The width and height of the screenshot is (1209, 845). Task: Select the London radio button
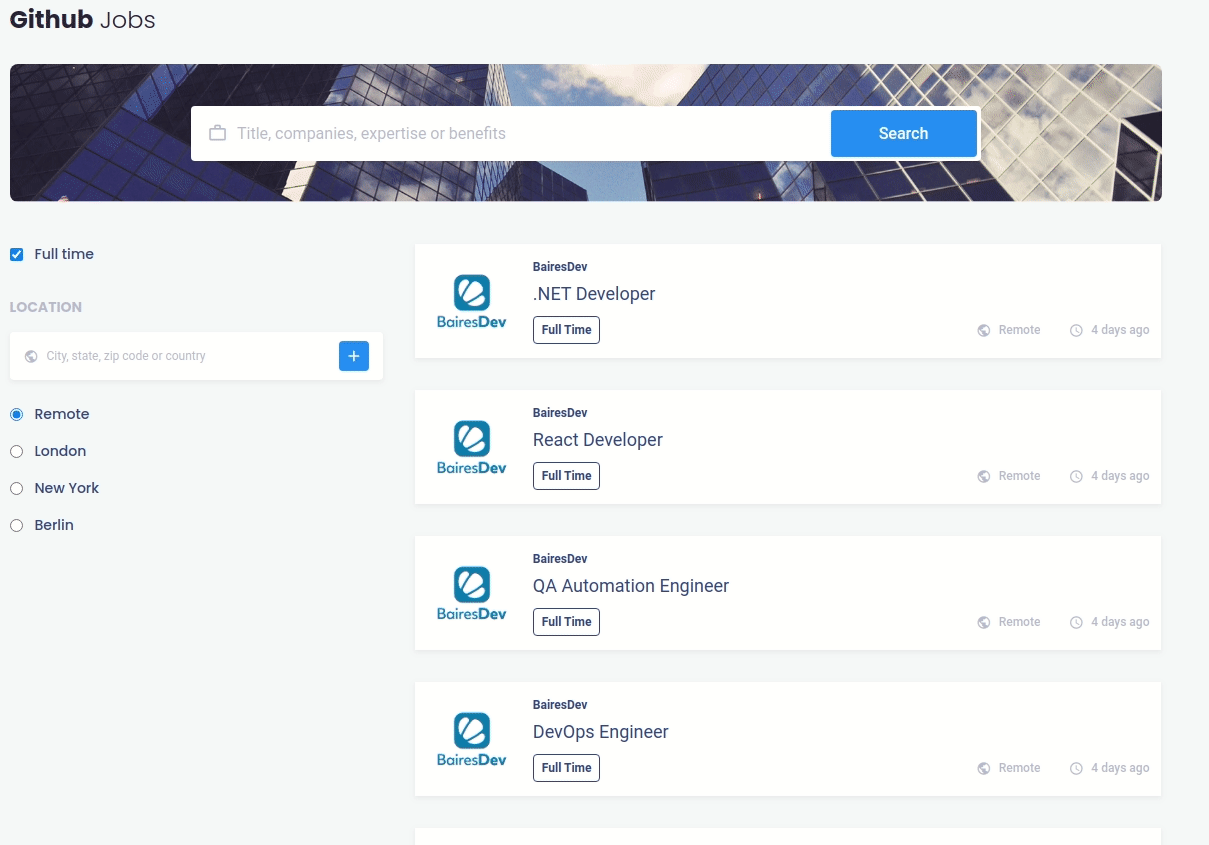point(16,451)
